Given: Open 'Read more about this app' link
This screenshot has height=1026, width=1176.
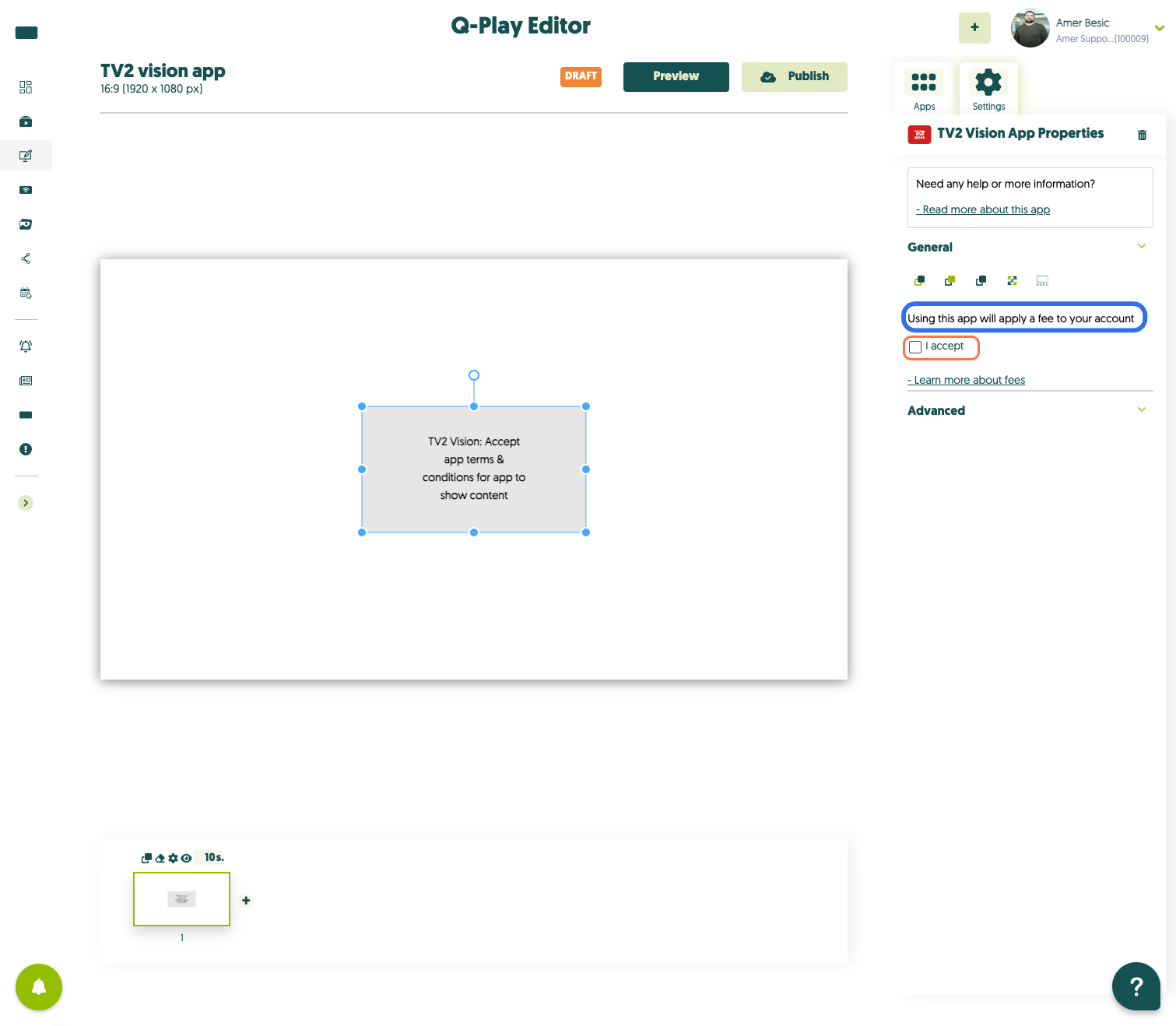Looking at the screenshot, I should click(x=983, y=209).
